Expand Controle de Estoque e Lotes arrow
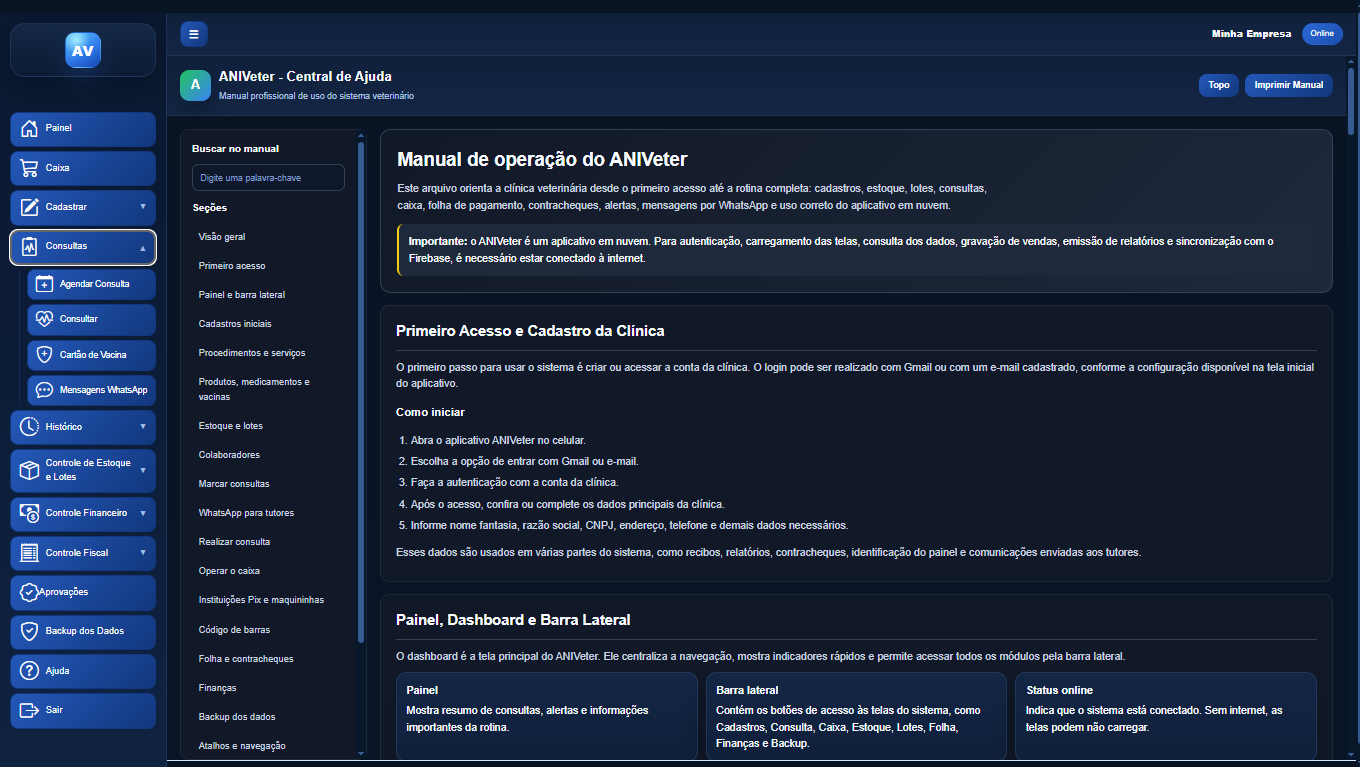The image size is (1360, 767). 143,470
